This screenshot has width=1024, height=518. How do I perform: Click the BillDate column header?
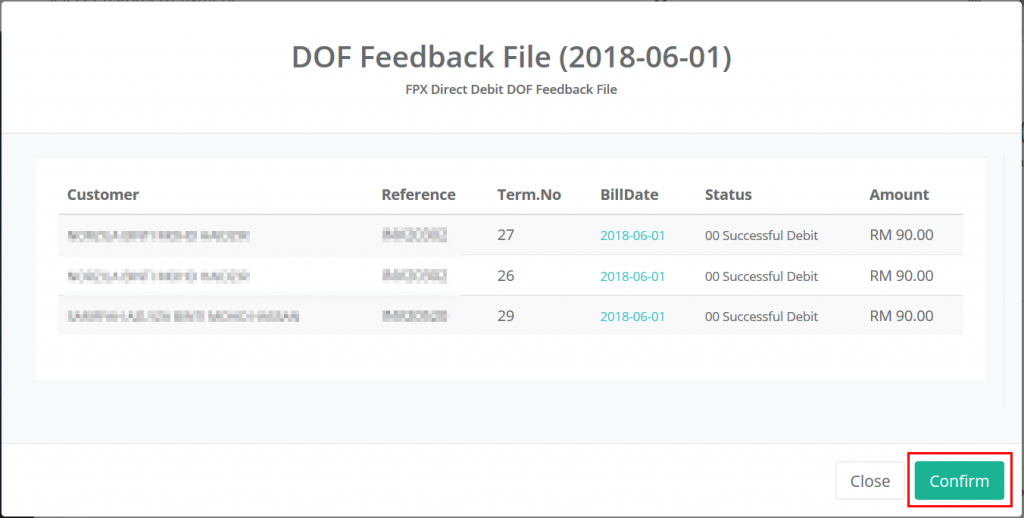point(629,195)
